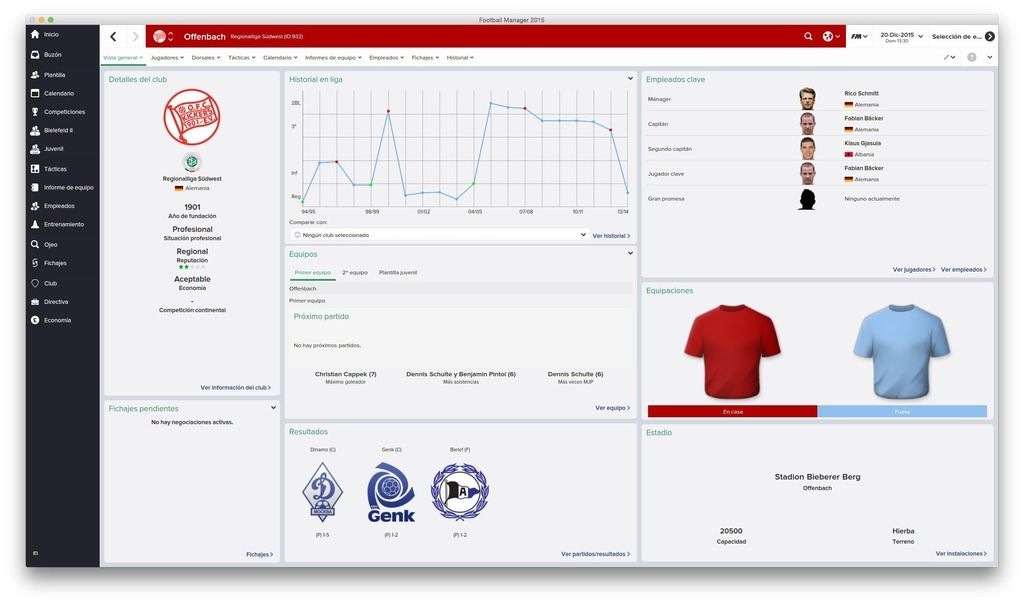Open the Directiva board icon
Screen dimensions: 1024x604
(x=35, y=302)
